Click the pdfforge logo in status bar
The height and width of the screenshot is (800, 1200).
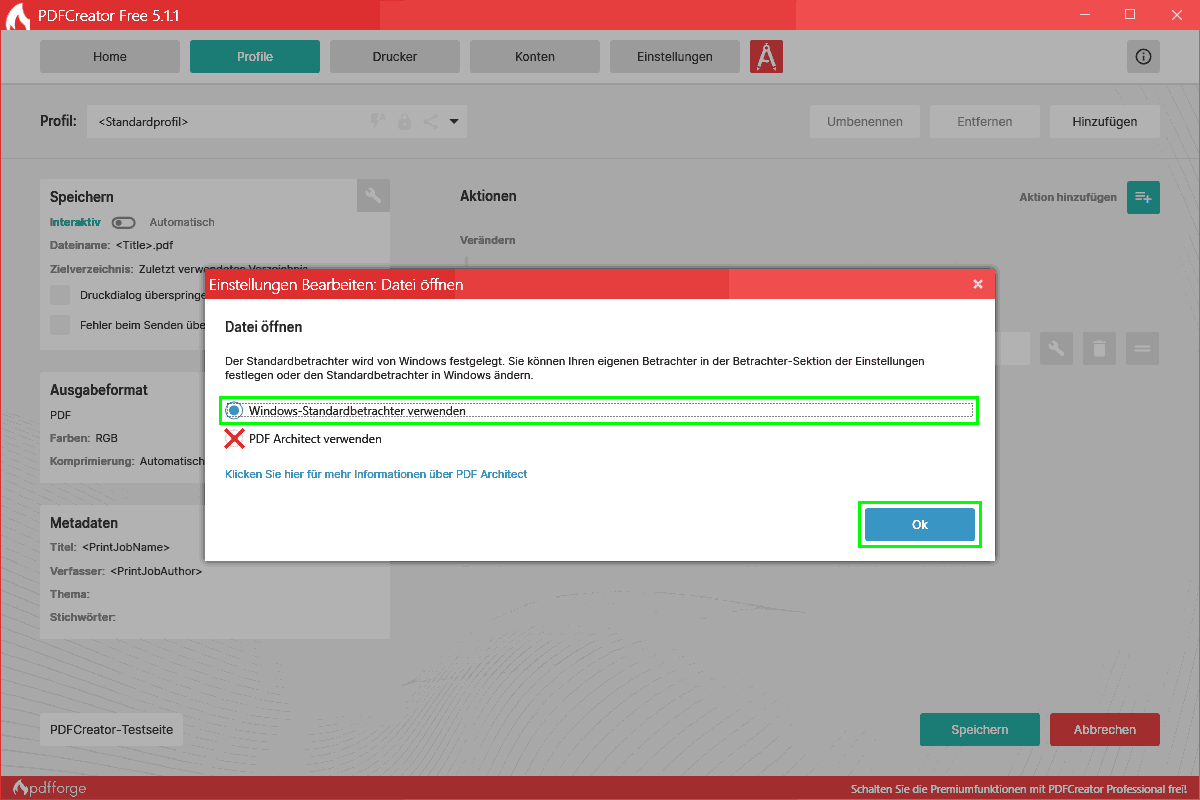(50, 788)
